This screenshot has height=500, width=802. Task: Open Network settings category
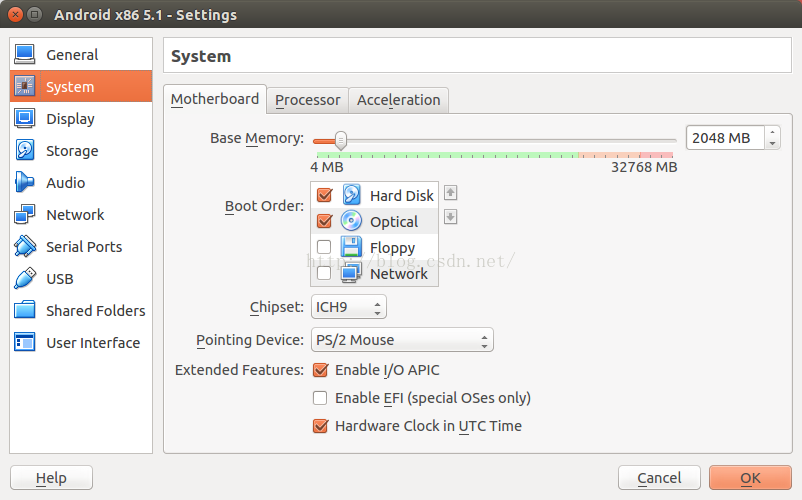tap(81, 214)
